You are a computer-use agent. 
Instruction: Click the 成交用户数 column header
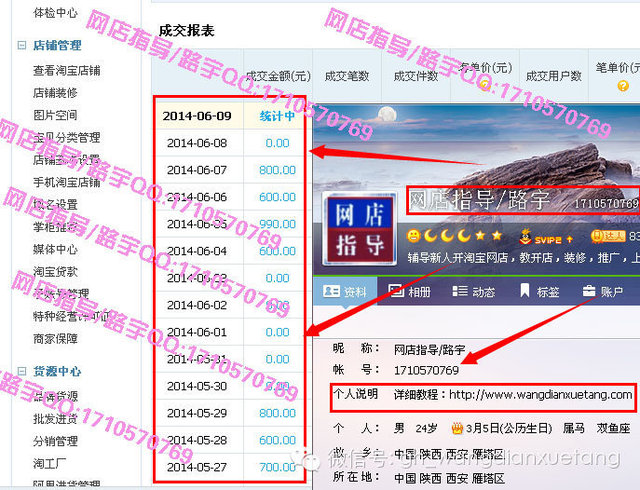coord(553,76)
